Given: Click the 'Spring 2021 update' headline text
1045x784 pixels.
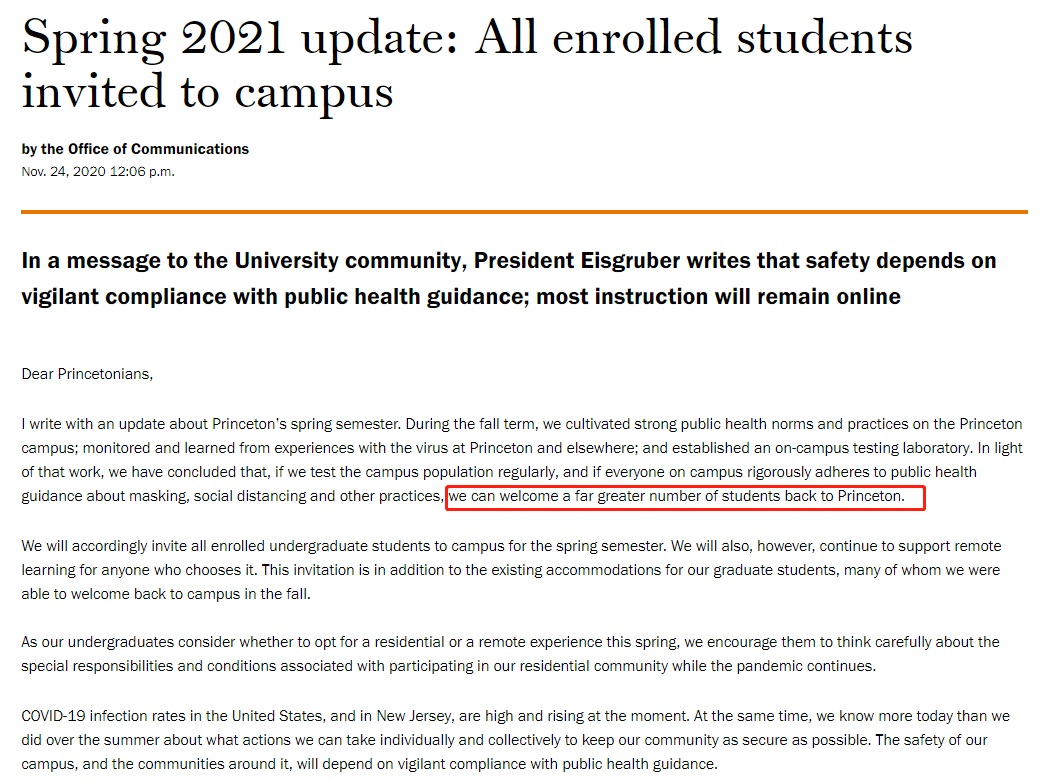Looking at the screenshot, I should [x=240, y=40].
